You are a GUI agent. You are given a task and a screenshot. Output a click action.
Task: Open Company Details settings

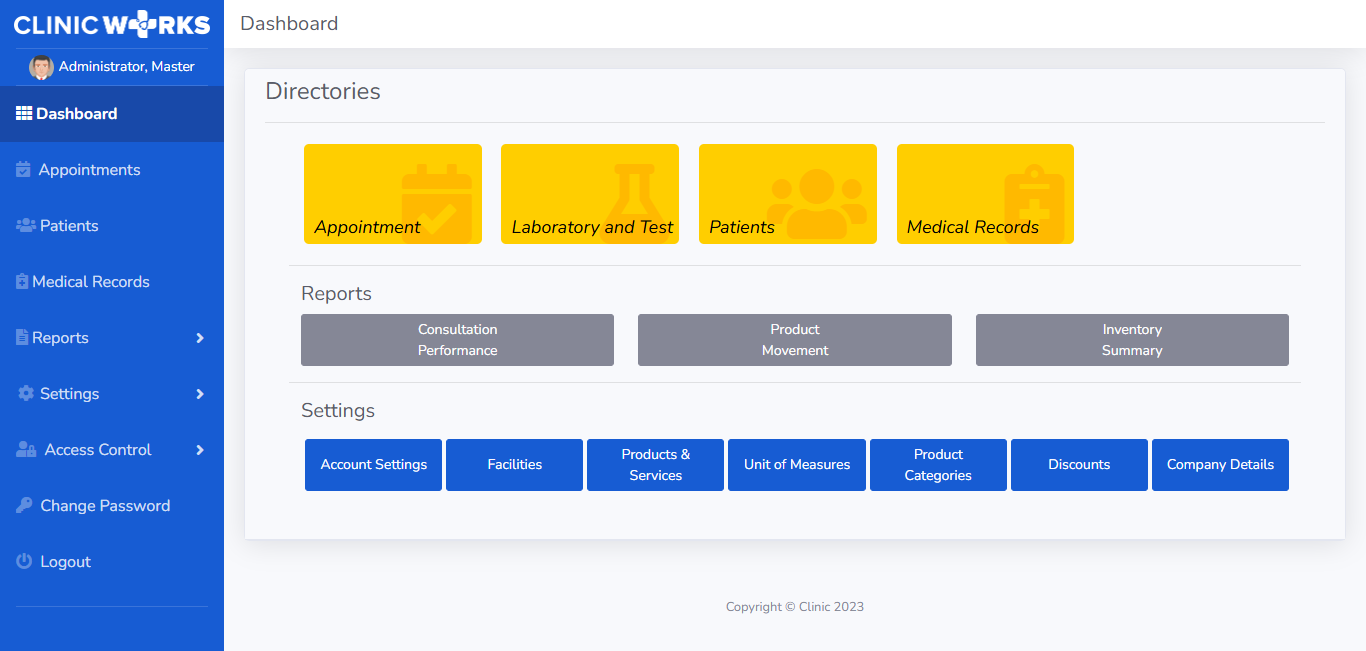(1220, 465)
